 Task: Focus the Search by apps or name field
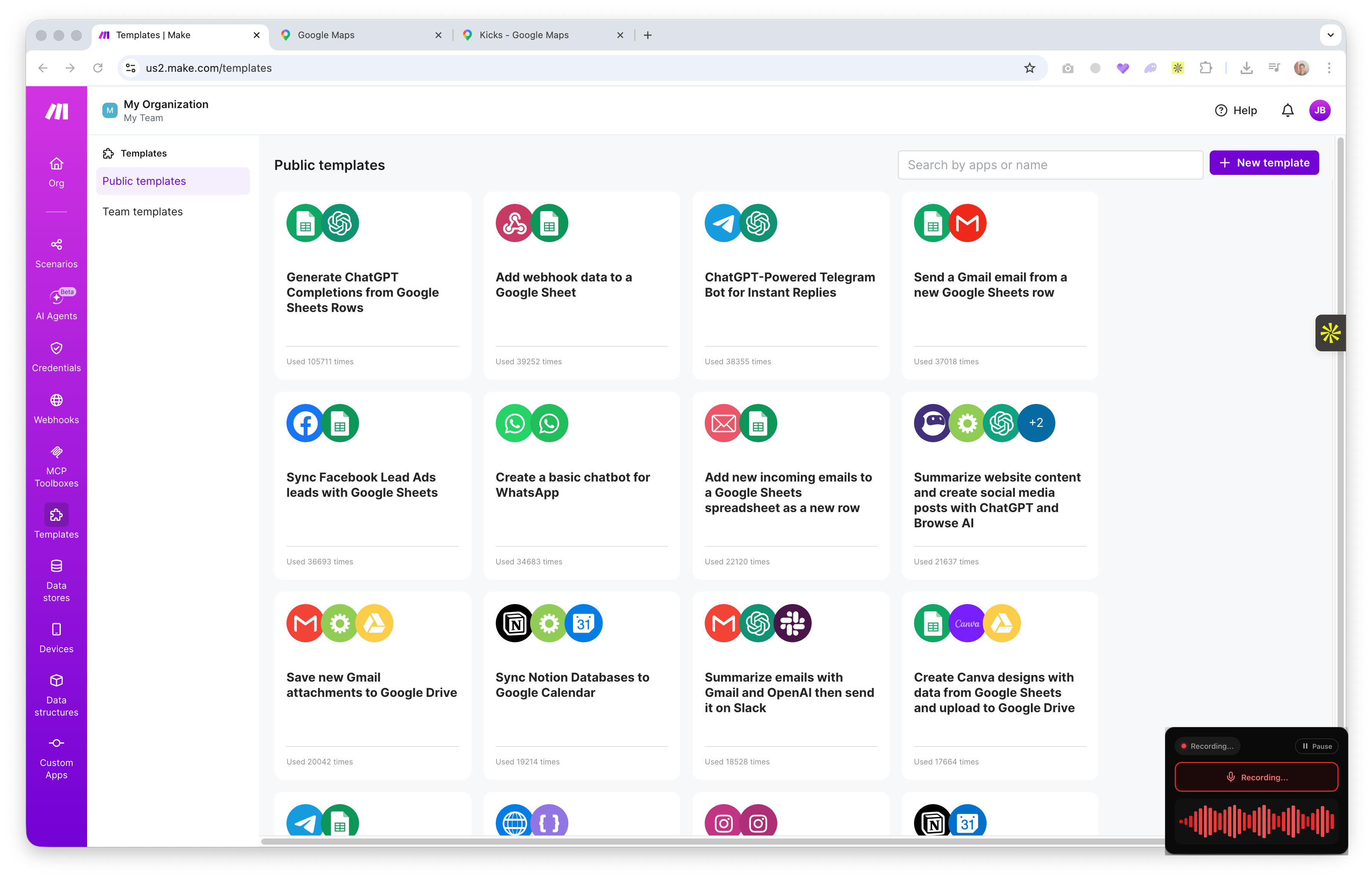(x=1049, y=165)
